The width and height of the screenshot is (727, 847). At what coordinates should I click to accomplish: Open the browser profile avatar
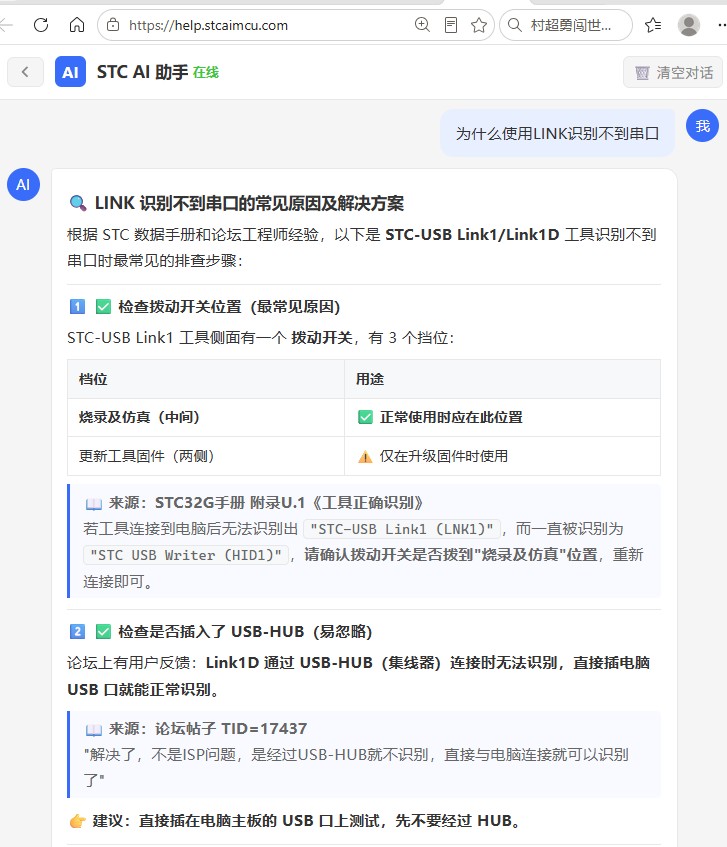pyautogui.click(x=689, y=25)
